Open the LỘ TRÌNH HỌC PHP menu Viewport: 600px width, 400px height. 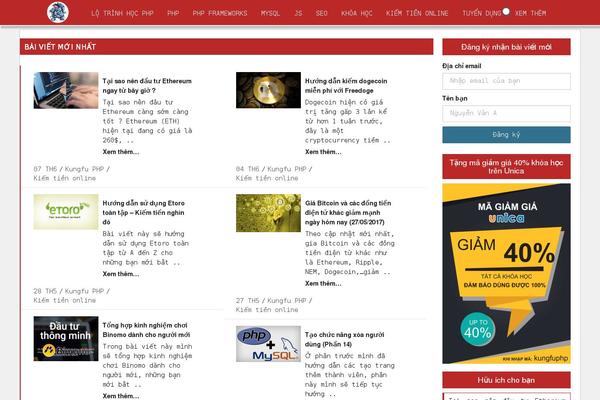(122, 13)
